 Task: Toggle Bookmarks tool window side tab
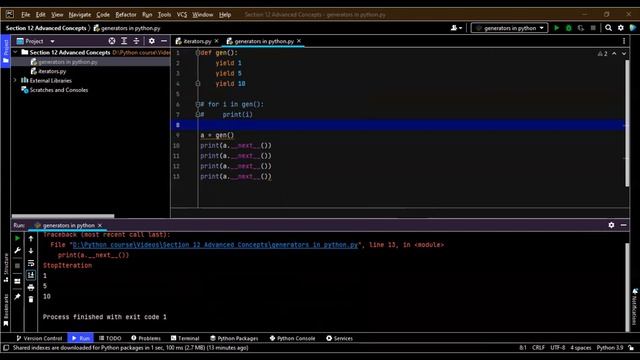pos(6,309)
